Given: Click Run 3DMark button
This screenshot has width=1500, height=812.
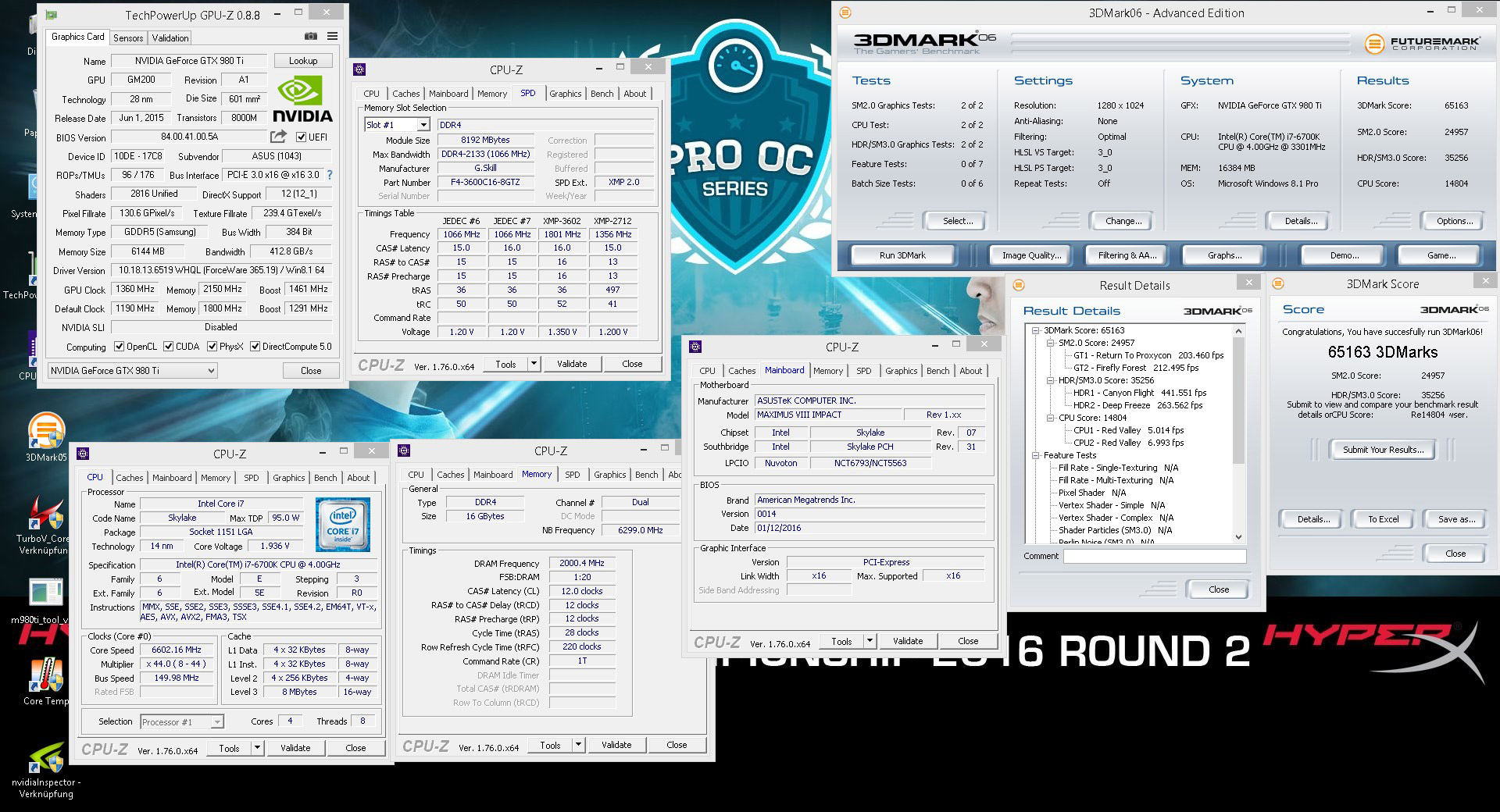Looking at the screenshot, I should [902, 255].
